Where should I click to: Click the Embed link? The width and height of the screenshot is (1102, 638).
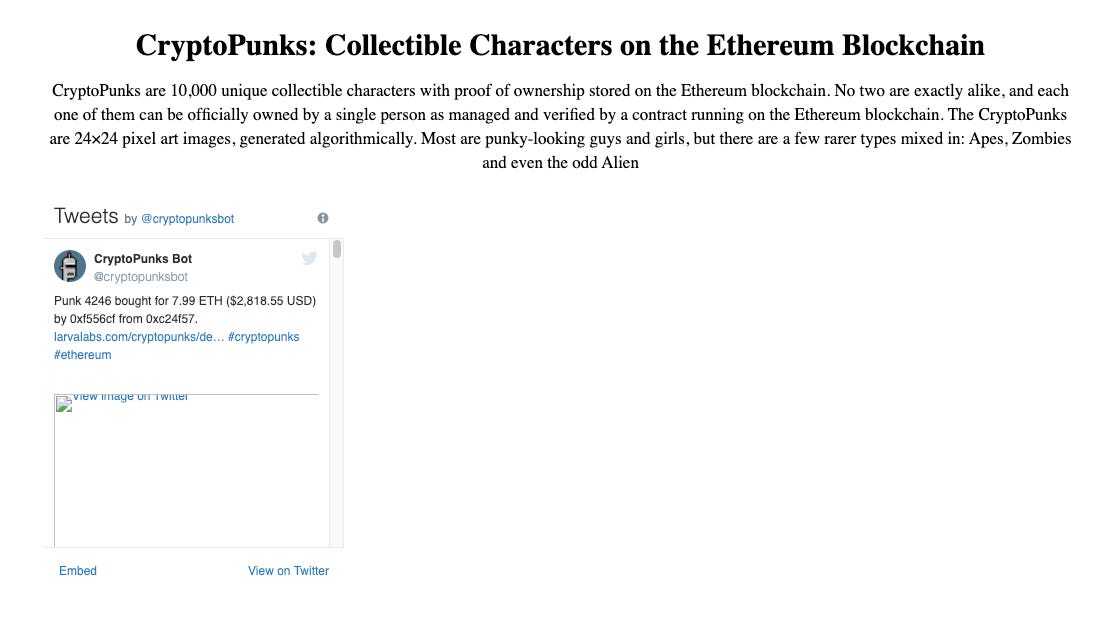click(x=78, y=571)
